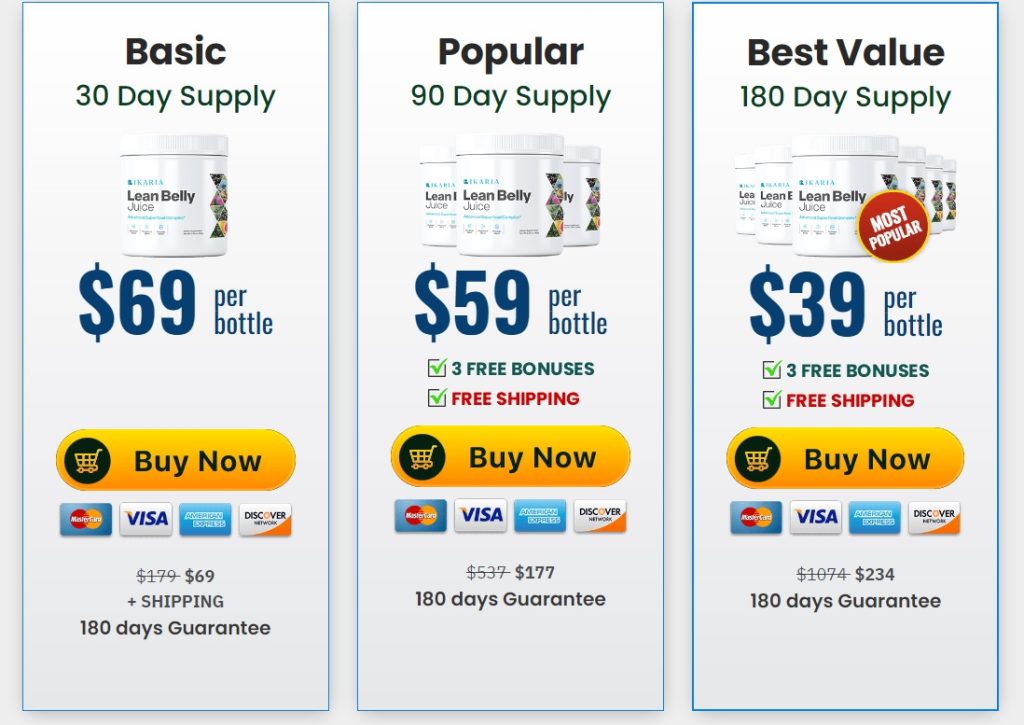Click the Discover icon under Basic plan
1024x725 pixels.
(x=265, y=519)
